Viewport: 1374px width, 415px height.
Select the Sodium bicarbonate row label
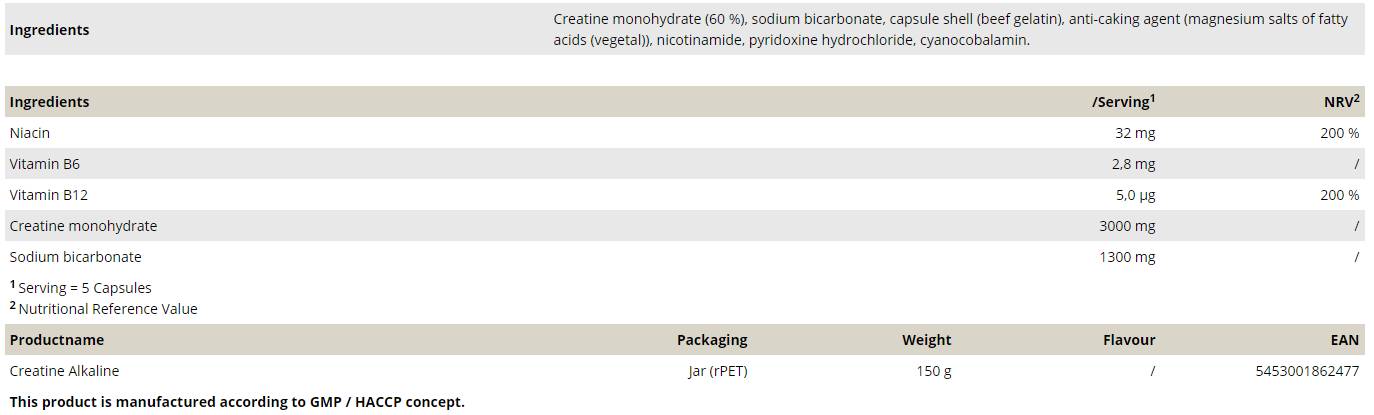tap(76, 257)
